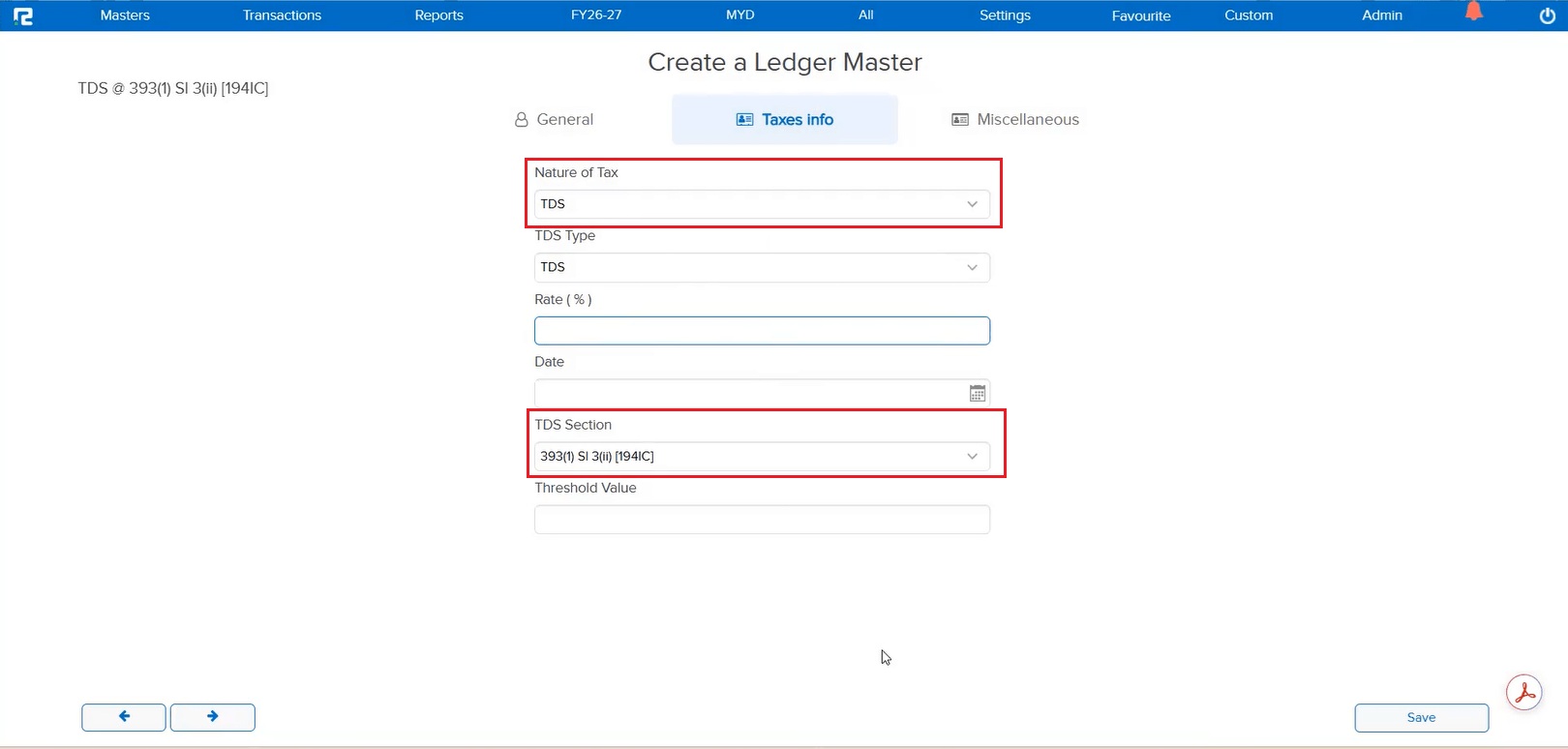This screenshot has width=1568, height=749.
Task: Open the calendar date picker icon
Action: tap(978, 393)
